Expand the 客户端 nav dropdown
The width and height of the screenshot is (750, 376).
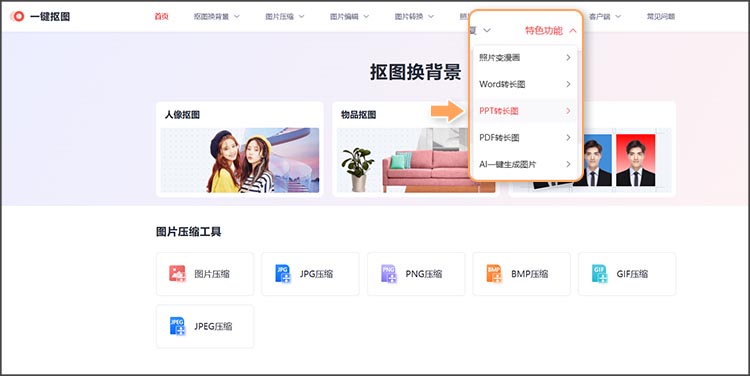(605, 16)
